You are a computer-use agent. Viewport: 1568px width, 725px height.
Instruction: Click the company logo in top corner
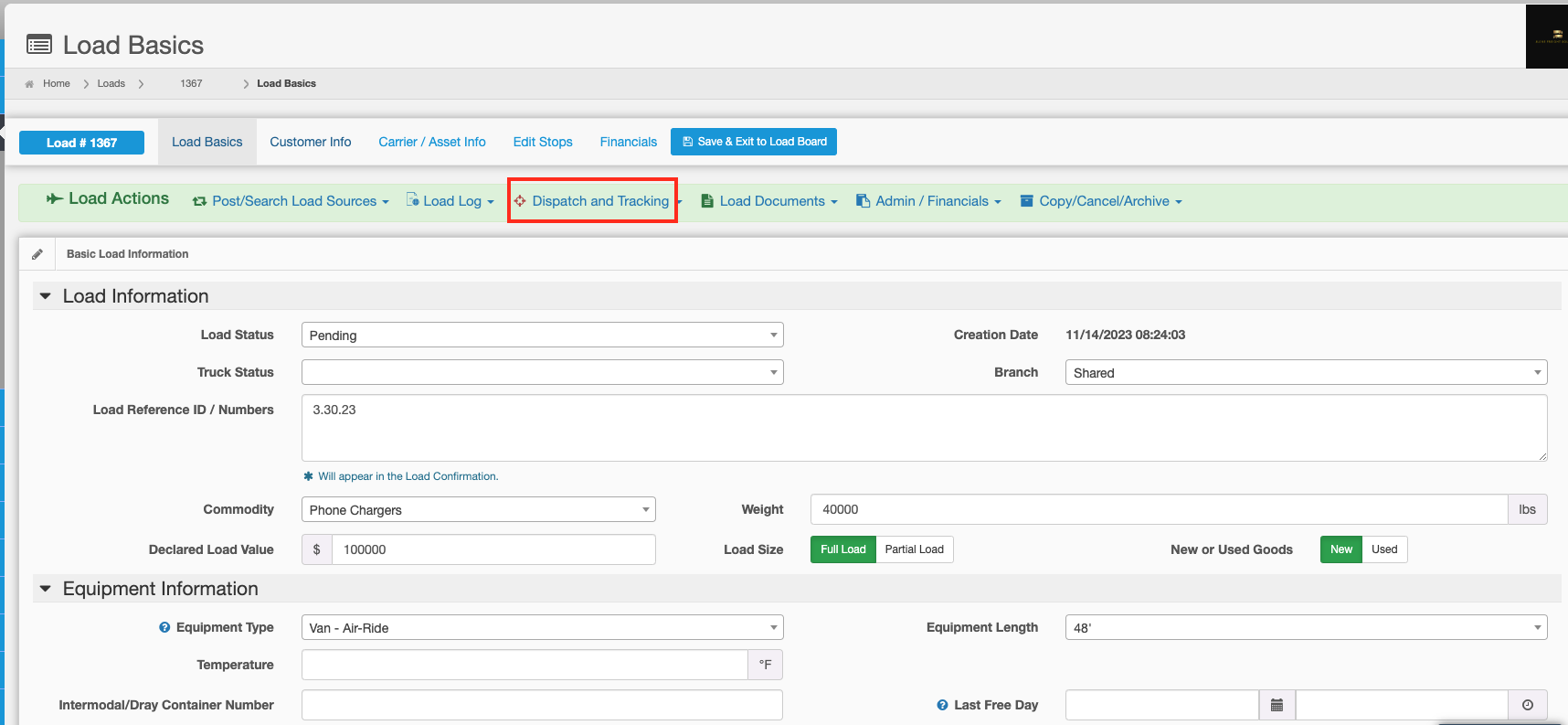[1548, 37]
